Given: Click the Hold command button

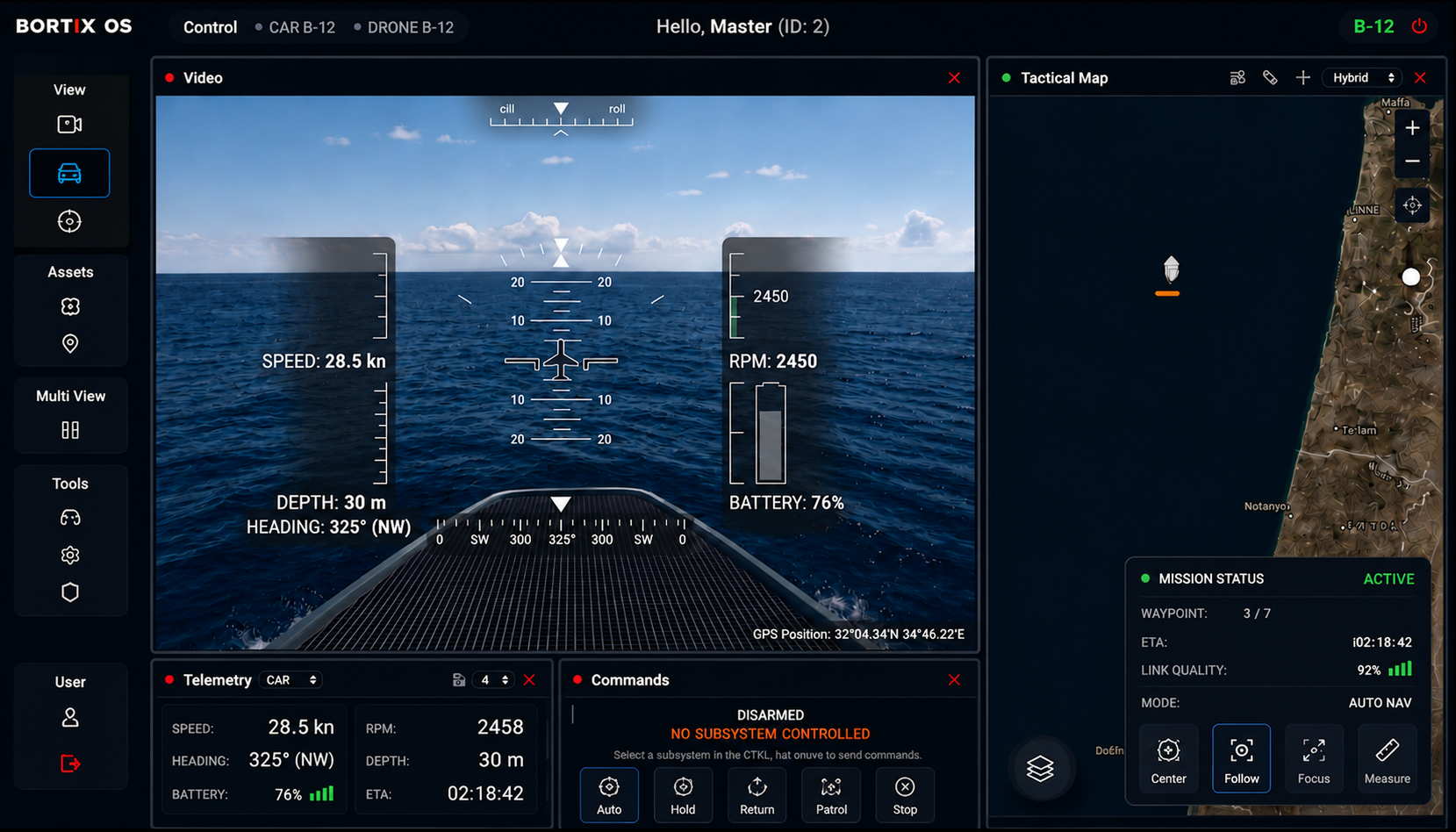Looking at the screenshot, I should [x=683, y=795].
